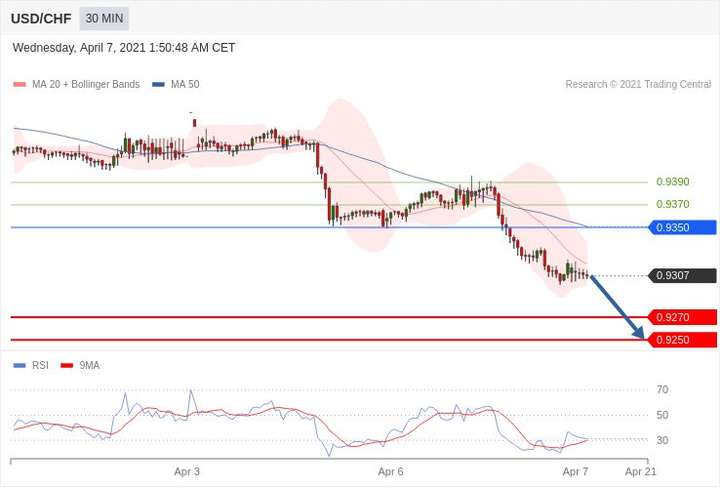Click the Apr 7 date axis label
720x488 pixels.
click(575, 471)
